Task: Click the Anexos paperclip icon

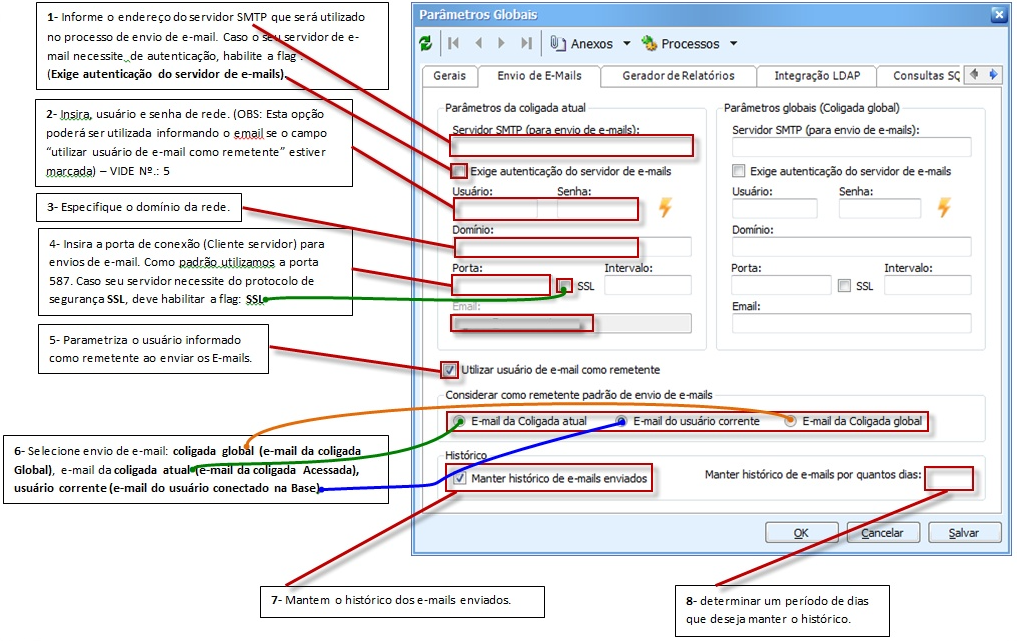Action: click(558, 43)
